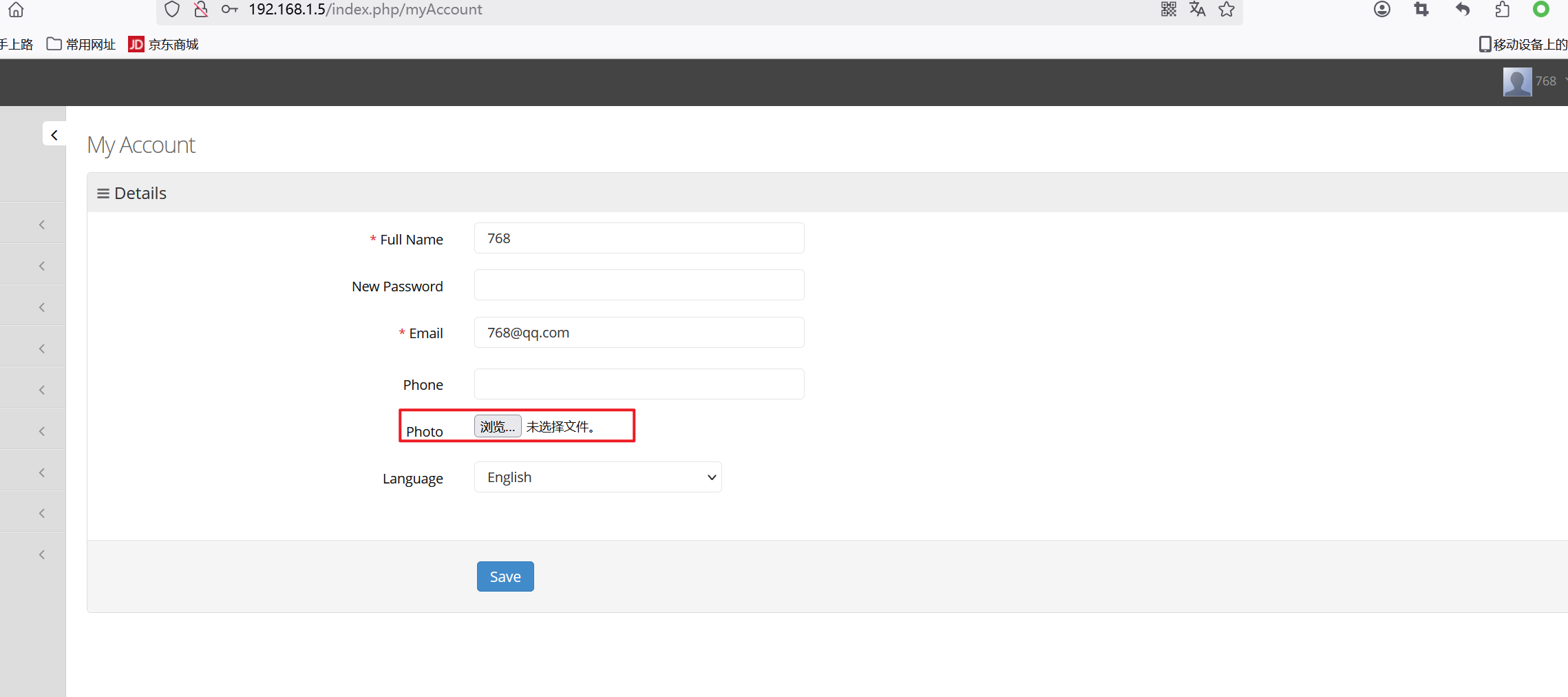Open the 常用网址 bookmarks folder
Screen dimensions: 1568x697
81,45
